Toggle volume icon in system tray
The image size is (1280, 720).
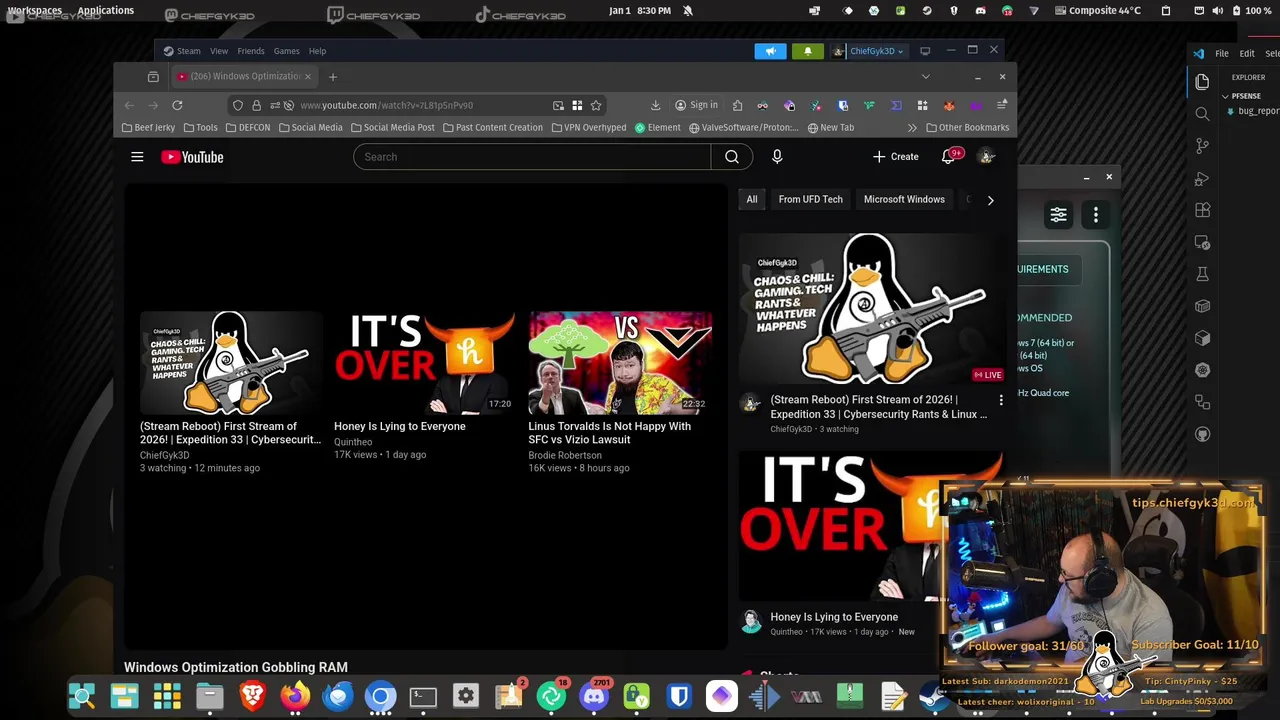coord(1217,10)
